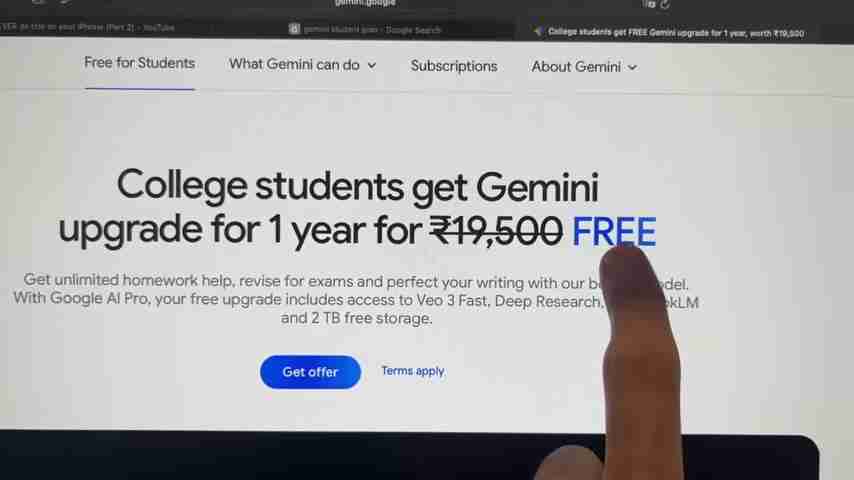Click the Google AI Pro description paragraph
Screen dimensions: 854x480
click(x=356, y=299)
